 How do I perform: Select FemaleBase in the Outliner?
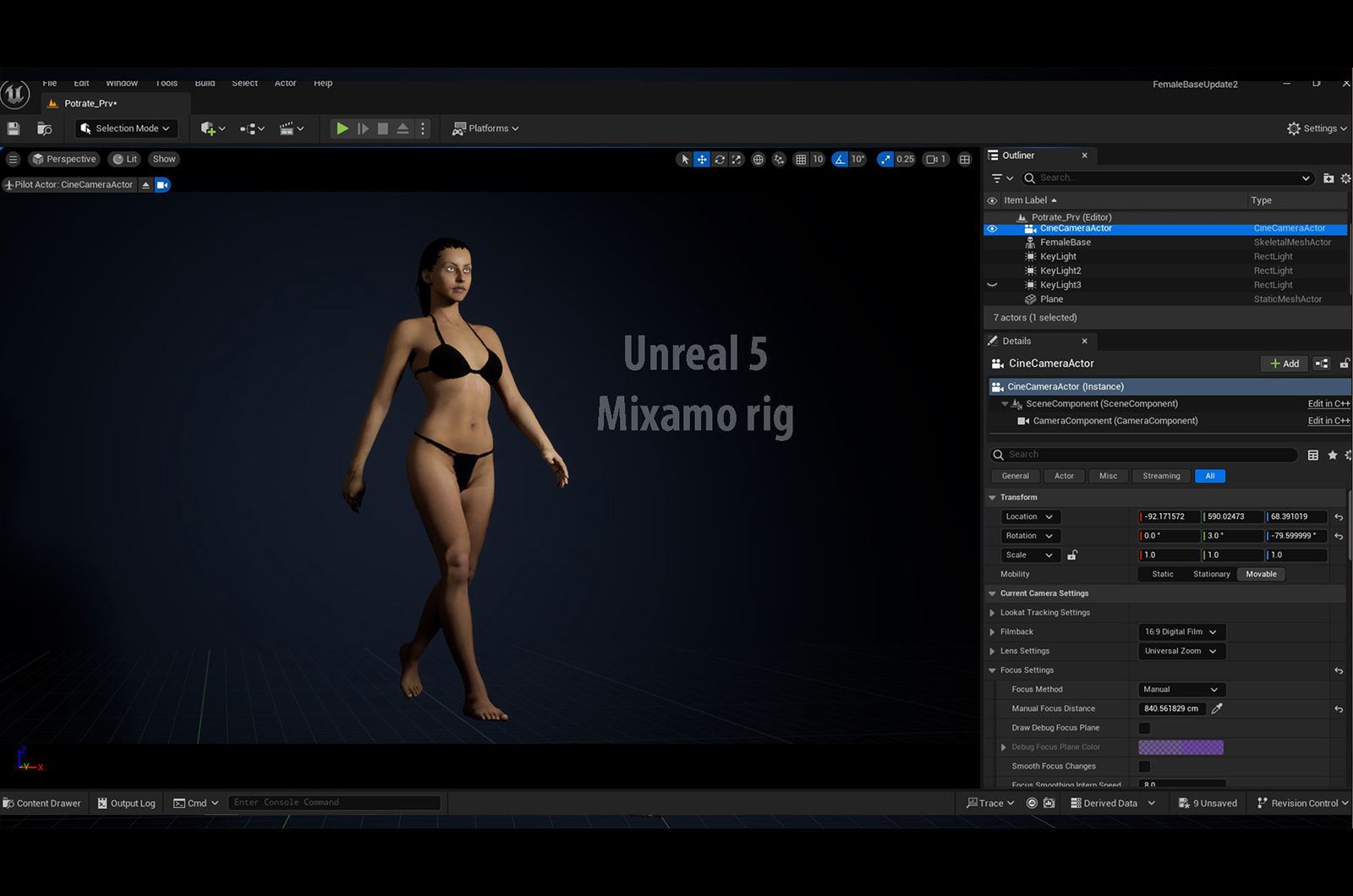pos(1065,243)
